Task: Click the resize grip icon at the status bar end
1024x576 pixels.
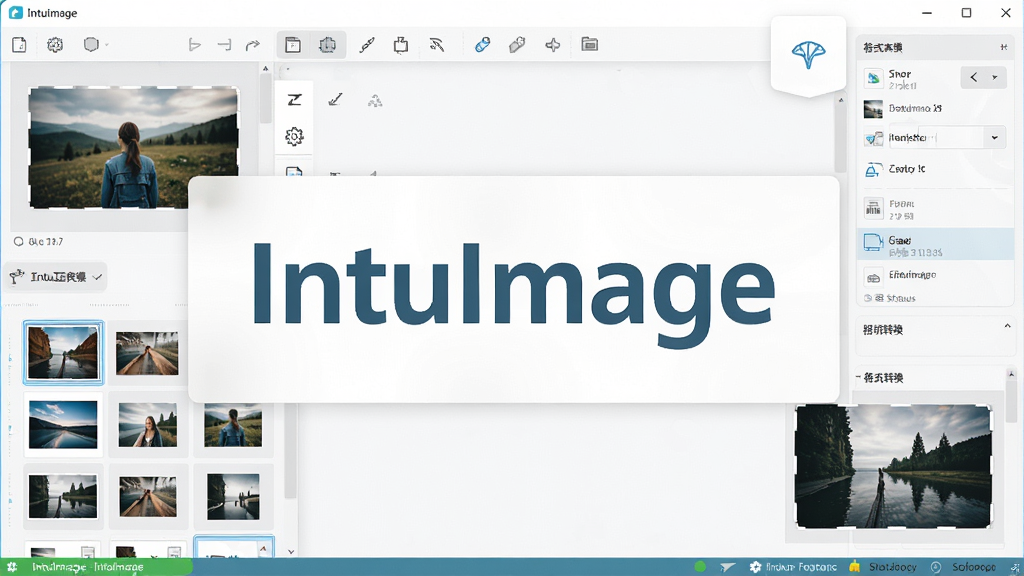Action: point(1015,568)
